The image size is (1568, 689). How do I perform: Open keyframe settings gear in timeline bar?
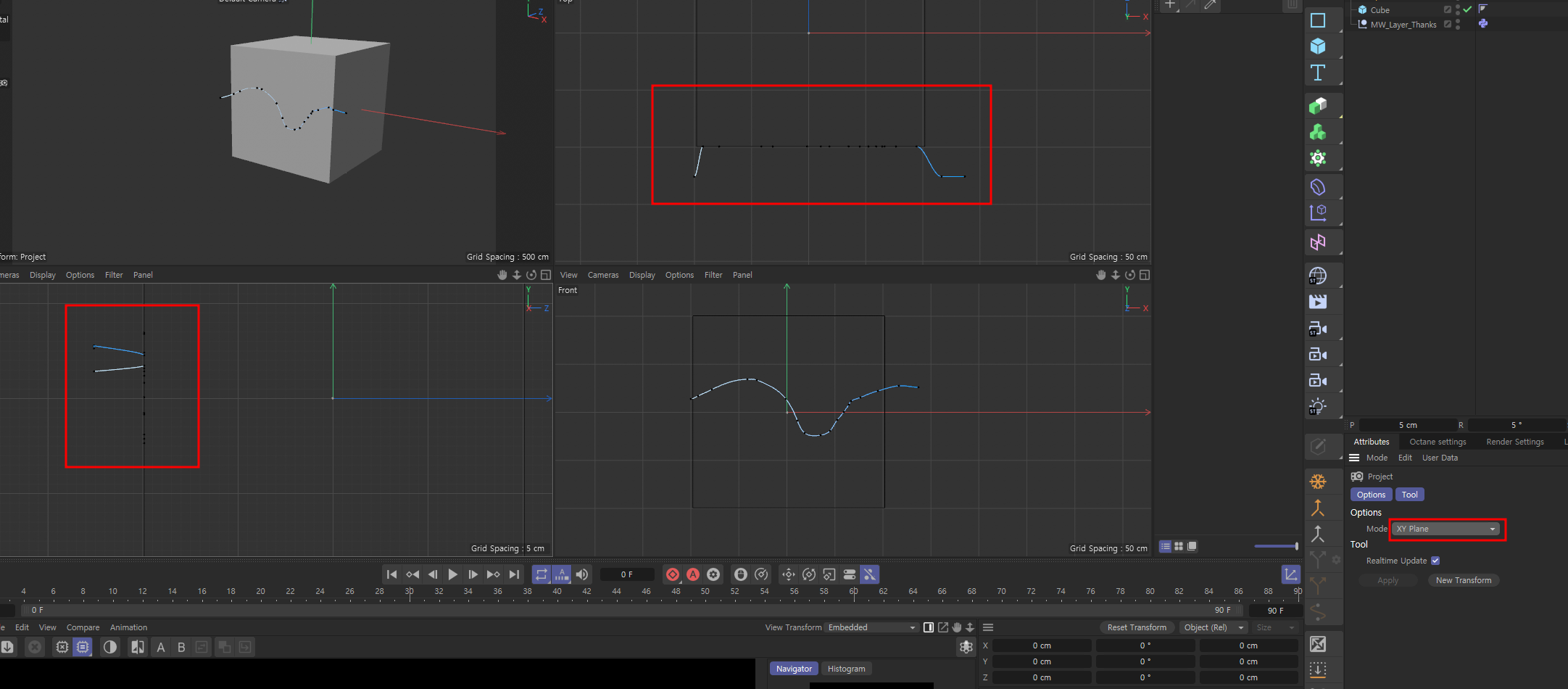tap(713, 574)
